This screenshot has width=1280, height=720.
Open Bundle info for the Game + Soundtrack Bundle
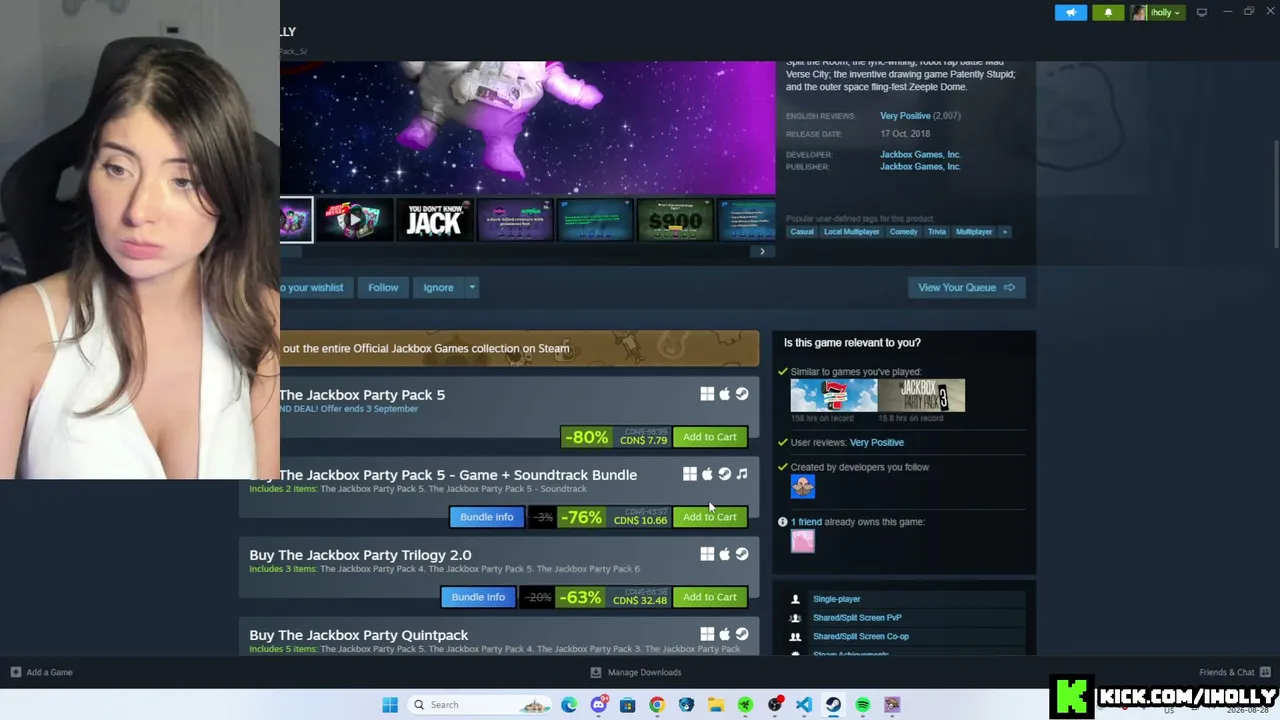click(x=487, y=517)
